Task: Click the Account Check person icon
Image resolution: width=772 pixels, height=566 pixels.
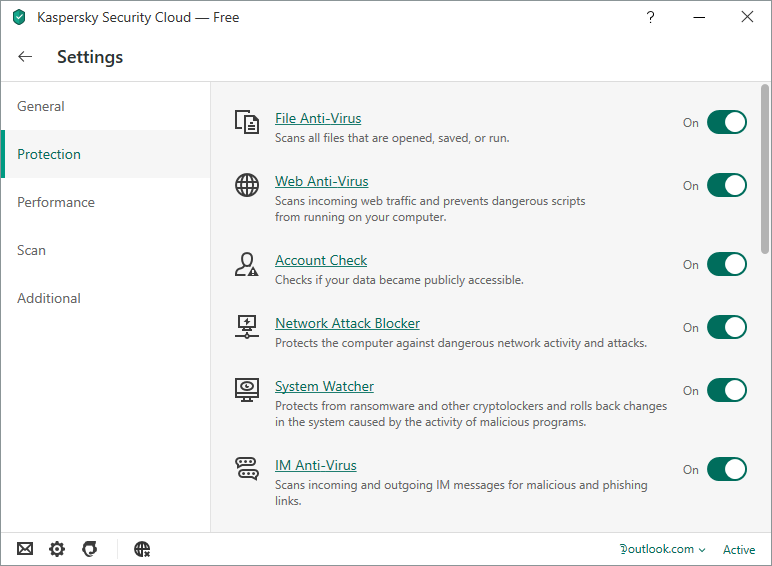Action: coord(247,264)
